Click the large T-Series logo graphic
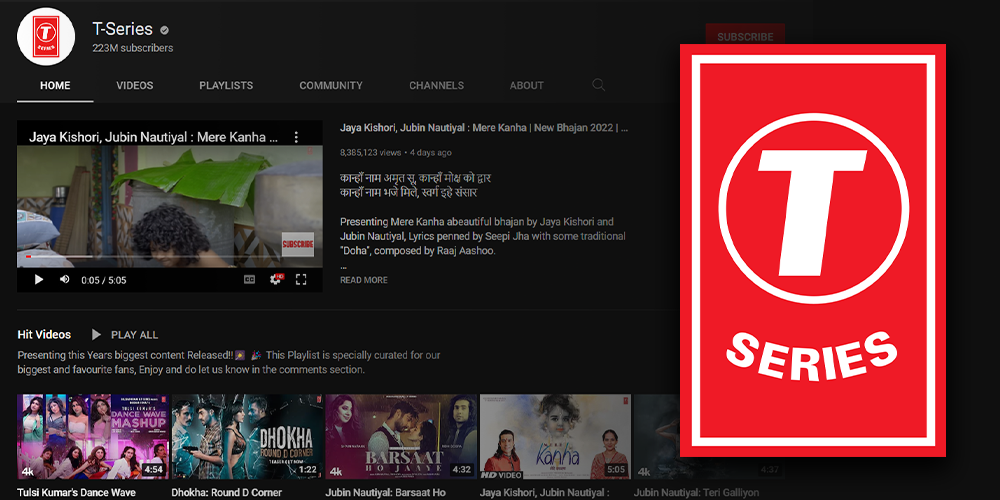 click(813, 251)
